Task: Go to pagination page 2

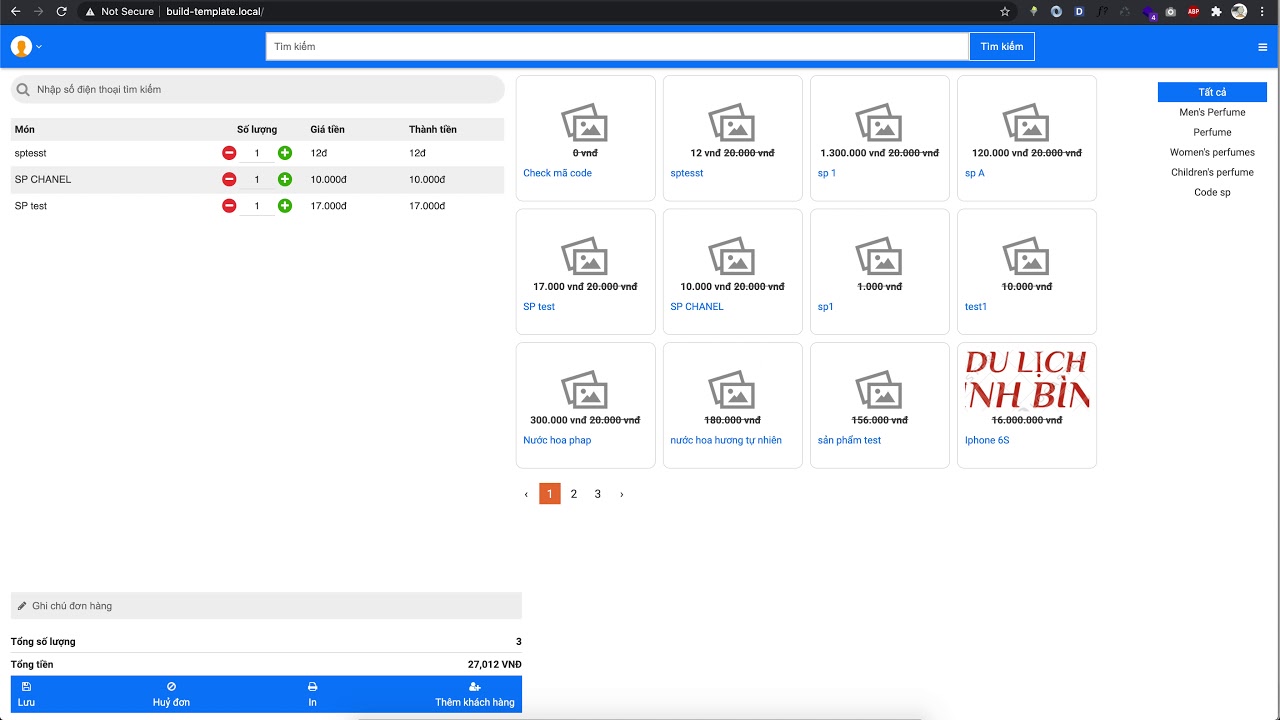Action: click(x=574, y=494)
